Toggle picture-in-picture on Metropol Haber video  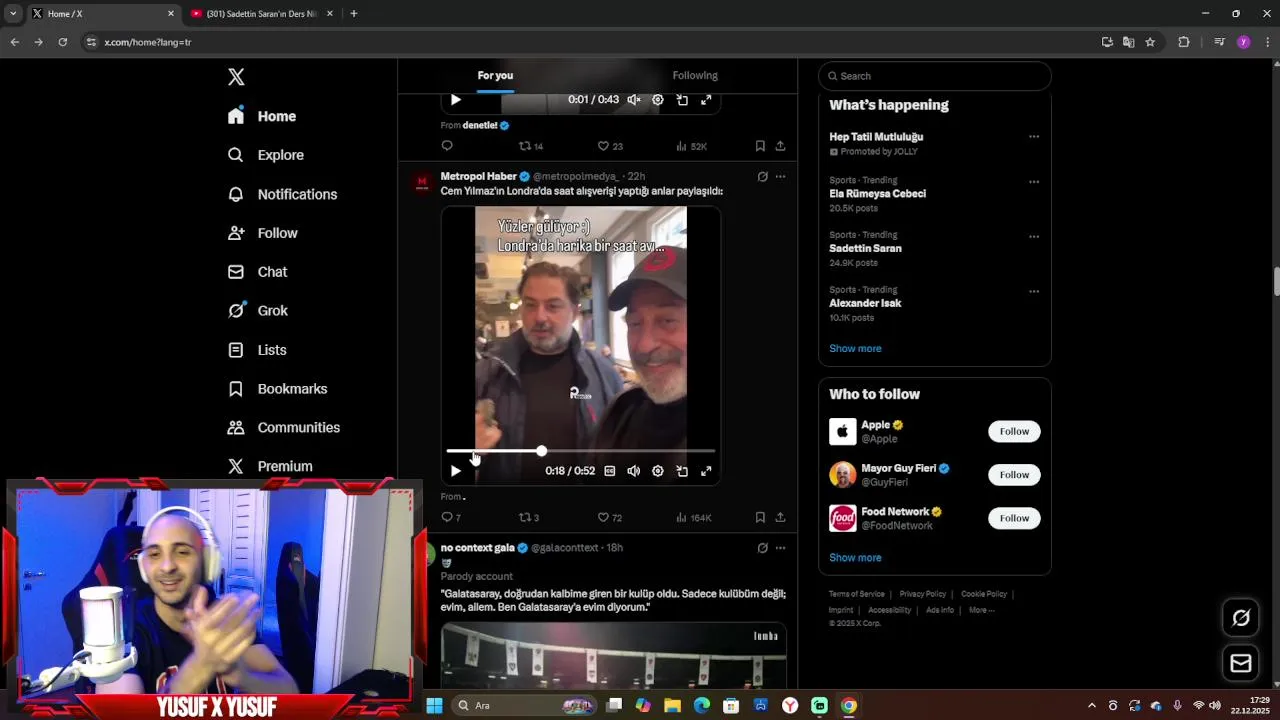tap(682, 471)
